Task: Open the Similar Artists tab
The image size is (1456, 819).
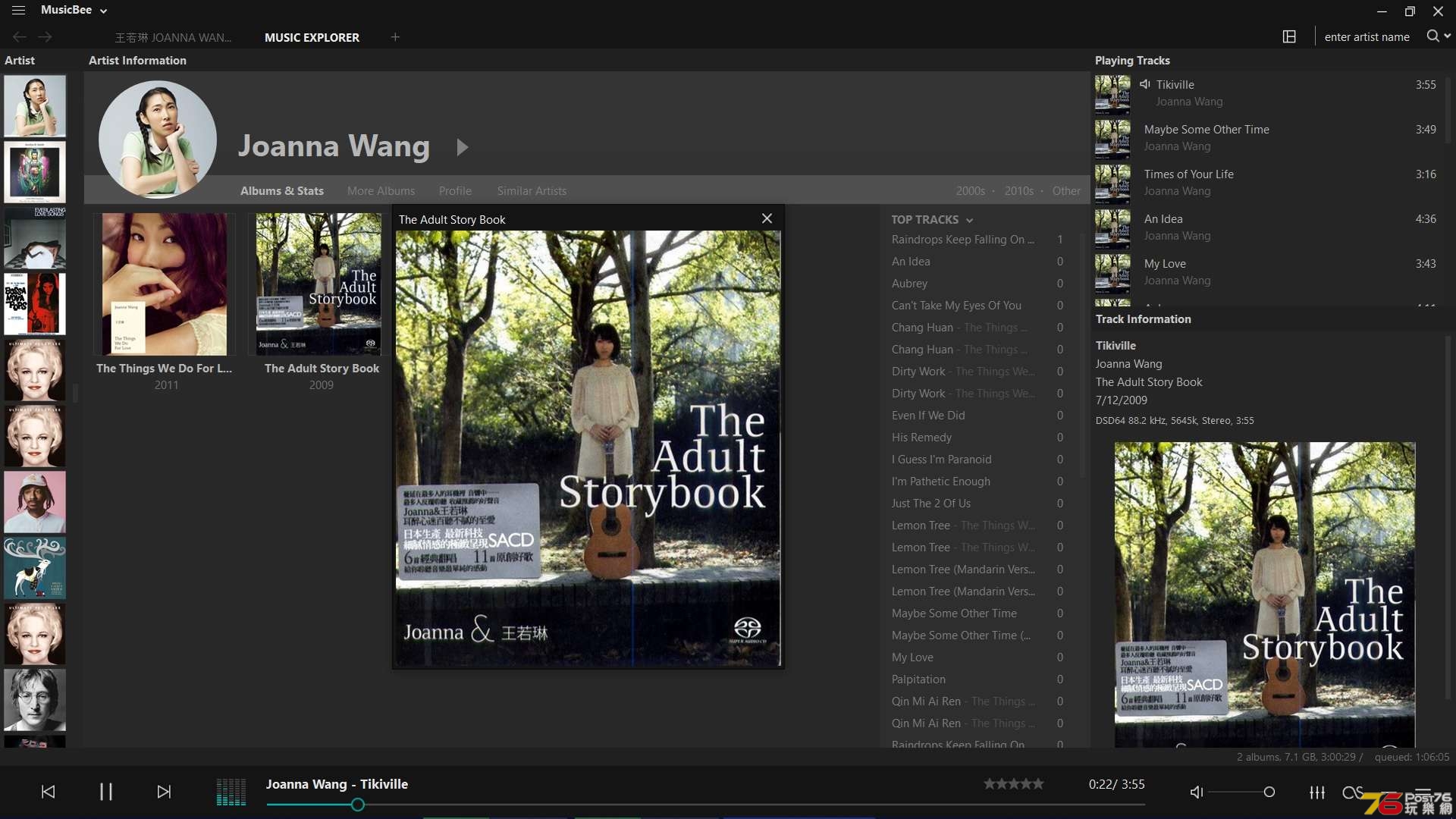Action: pyautogui.click(x=532, y=191)
